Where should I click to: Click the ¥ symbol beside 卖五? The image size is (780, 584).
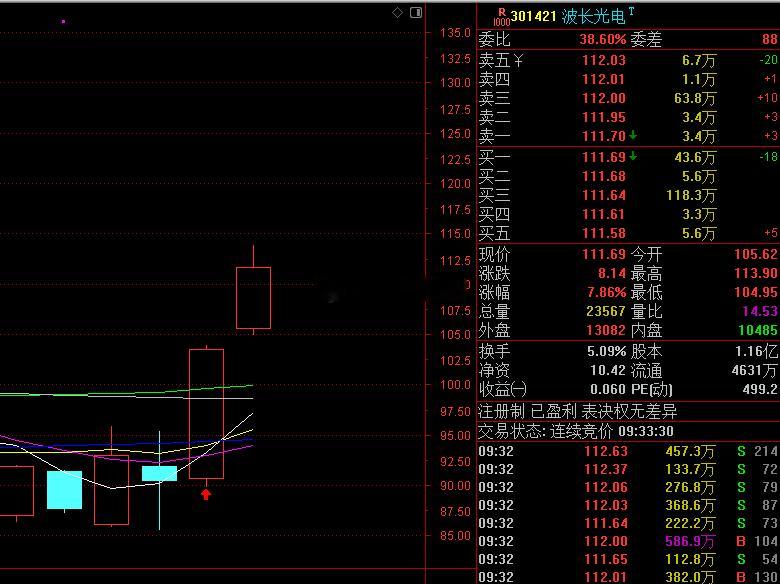pos(518,61)
